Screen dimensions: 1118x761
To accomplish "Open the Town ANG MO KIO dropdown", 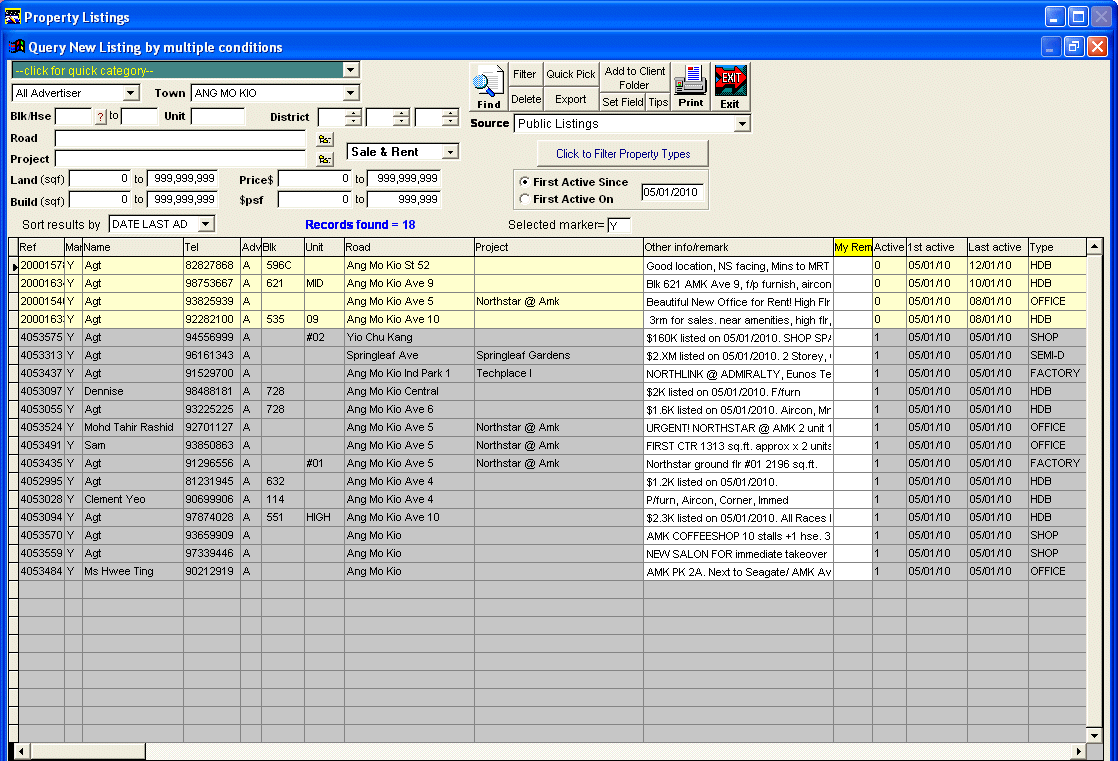I will click(x=350, y=93).
